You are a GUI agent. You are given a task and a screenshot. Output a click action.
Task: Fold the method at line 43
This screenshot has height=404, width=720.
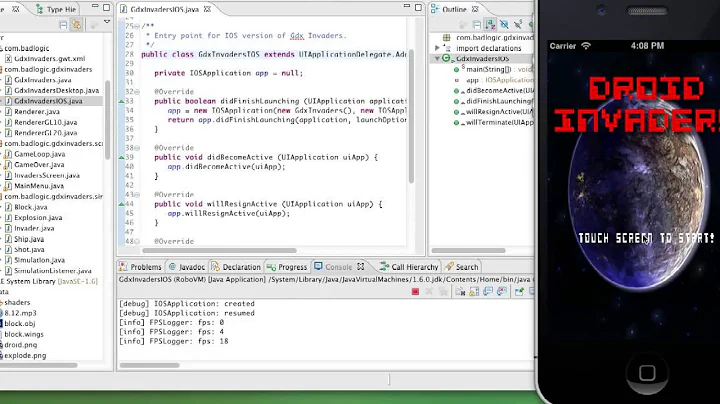click(137, 195)
